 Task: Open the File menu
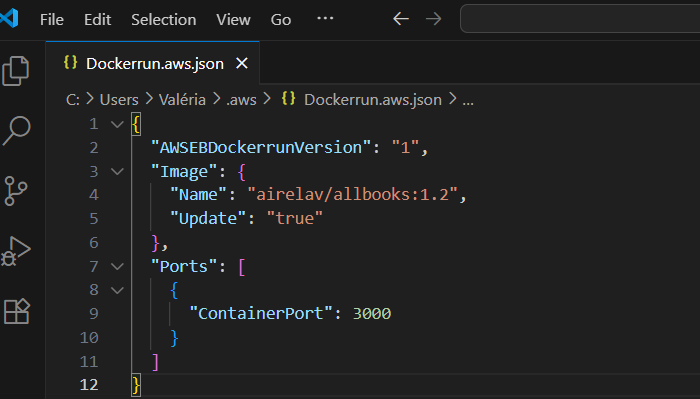pos(52,20)
